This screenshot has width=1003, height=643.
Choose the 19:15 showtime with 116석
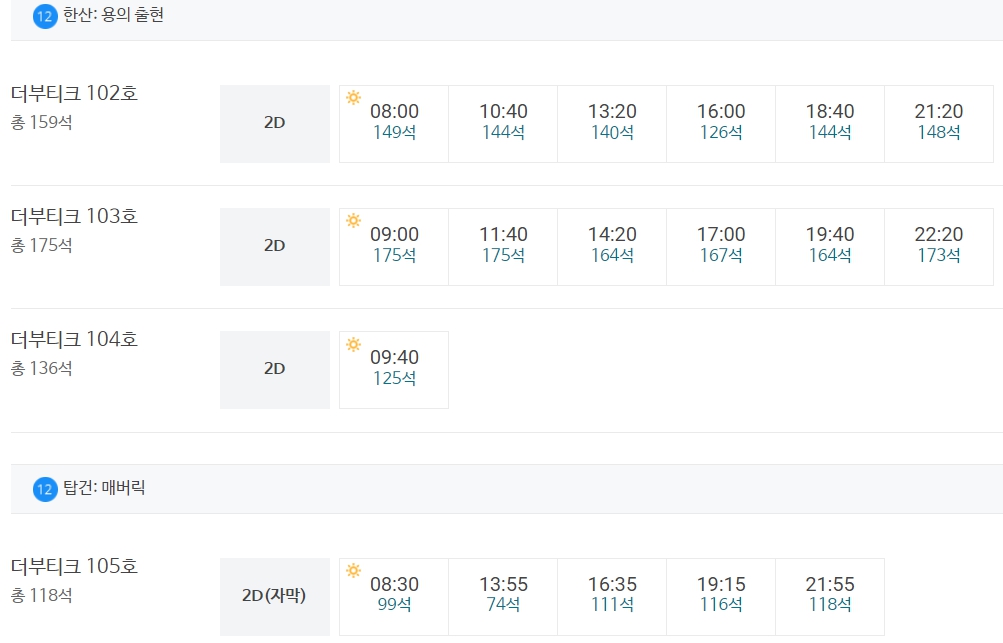pos(721,596)
